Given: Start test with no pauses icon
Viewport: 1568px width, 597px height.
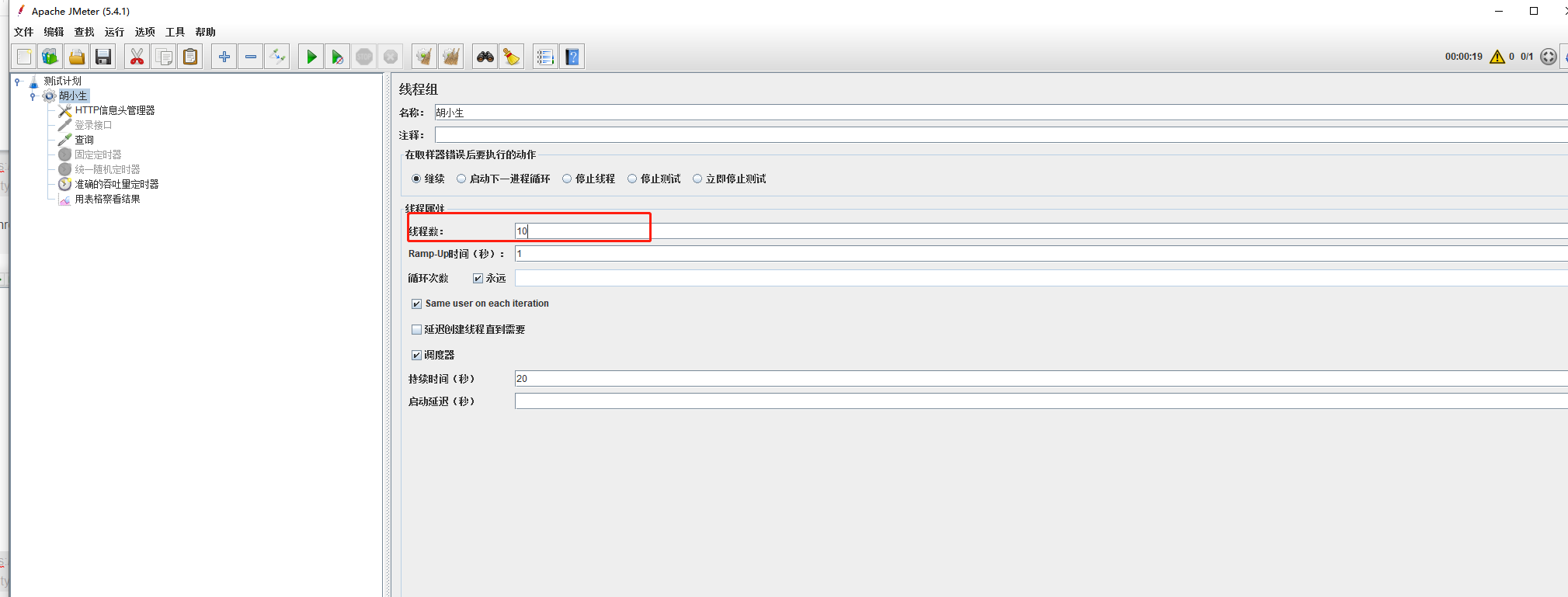Looking at the screenshot, I should click(338, 57).
